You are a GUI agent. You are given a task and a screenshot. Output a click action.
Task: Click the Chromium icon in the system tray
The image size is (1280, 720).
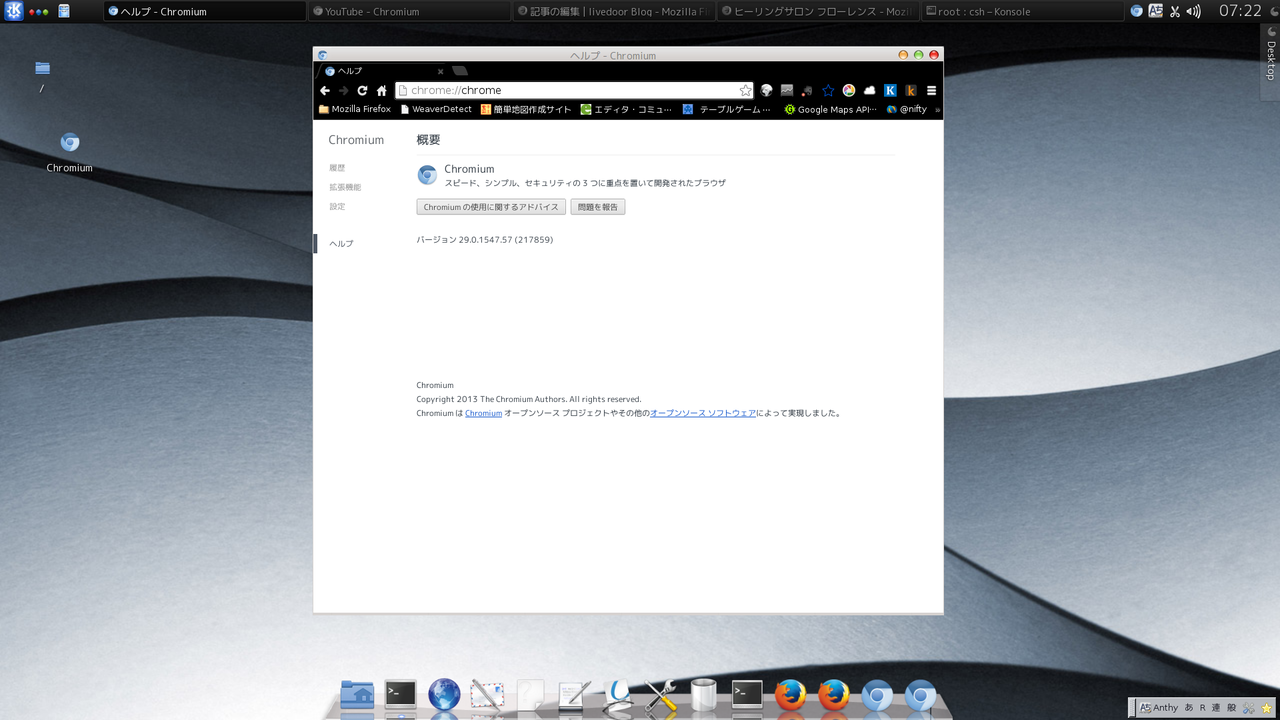(1136, 11)
